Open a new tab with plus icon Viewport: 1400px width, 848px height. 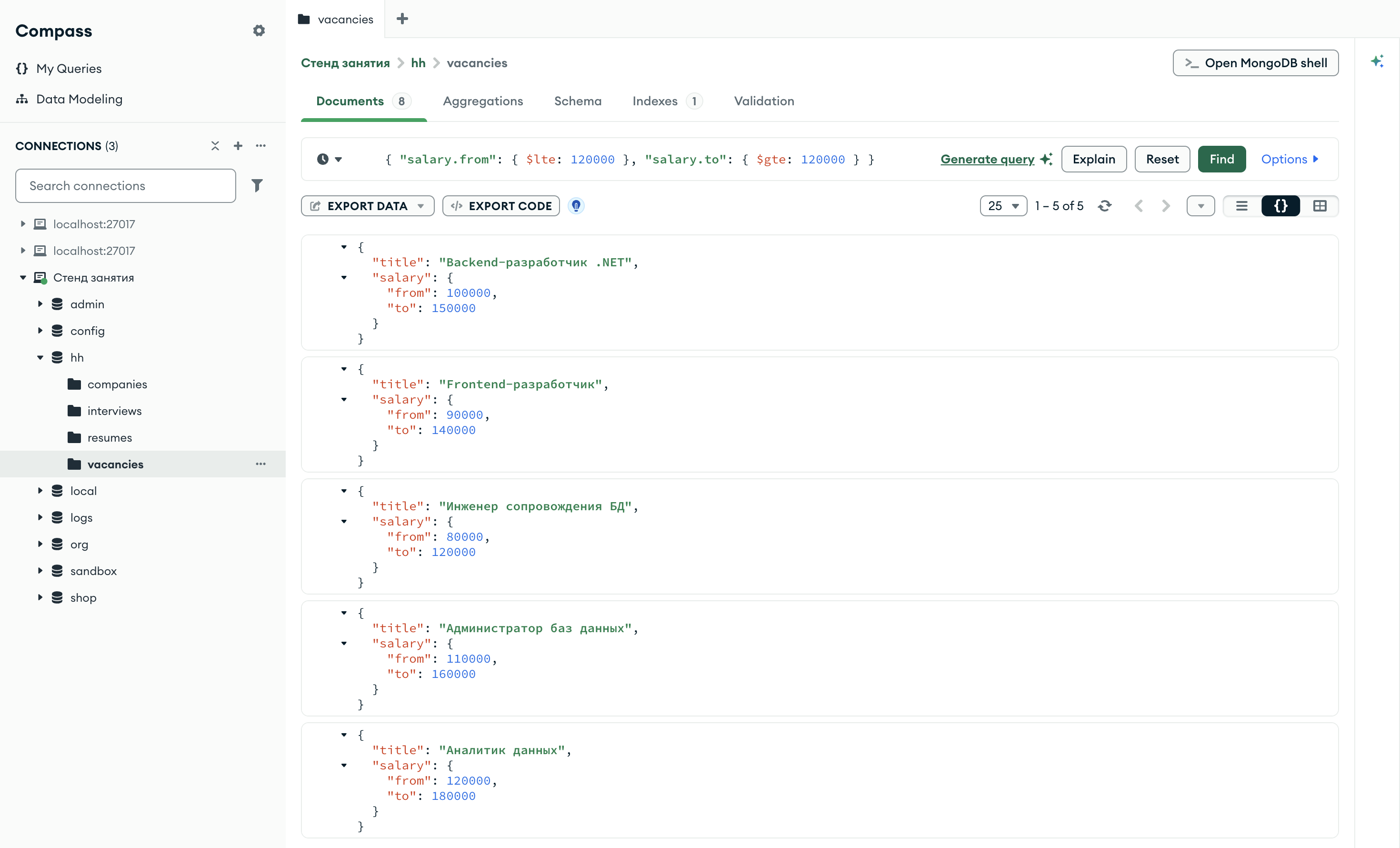point(402,19)
